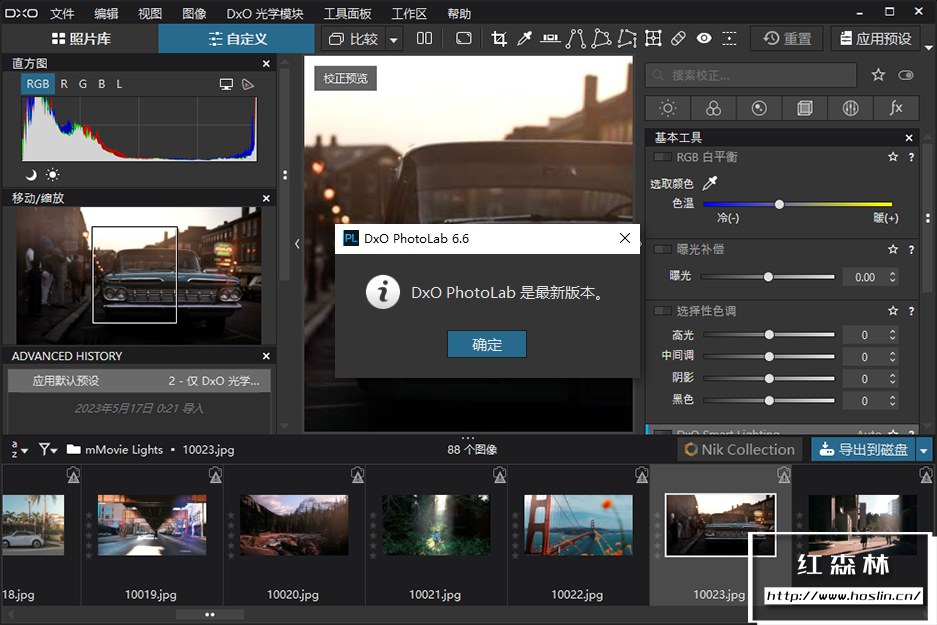
Task: Open the 文件 menu
Action: pyautogui.click(x=62, y=14)
